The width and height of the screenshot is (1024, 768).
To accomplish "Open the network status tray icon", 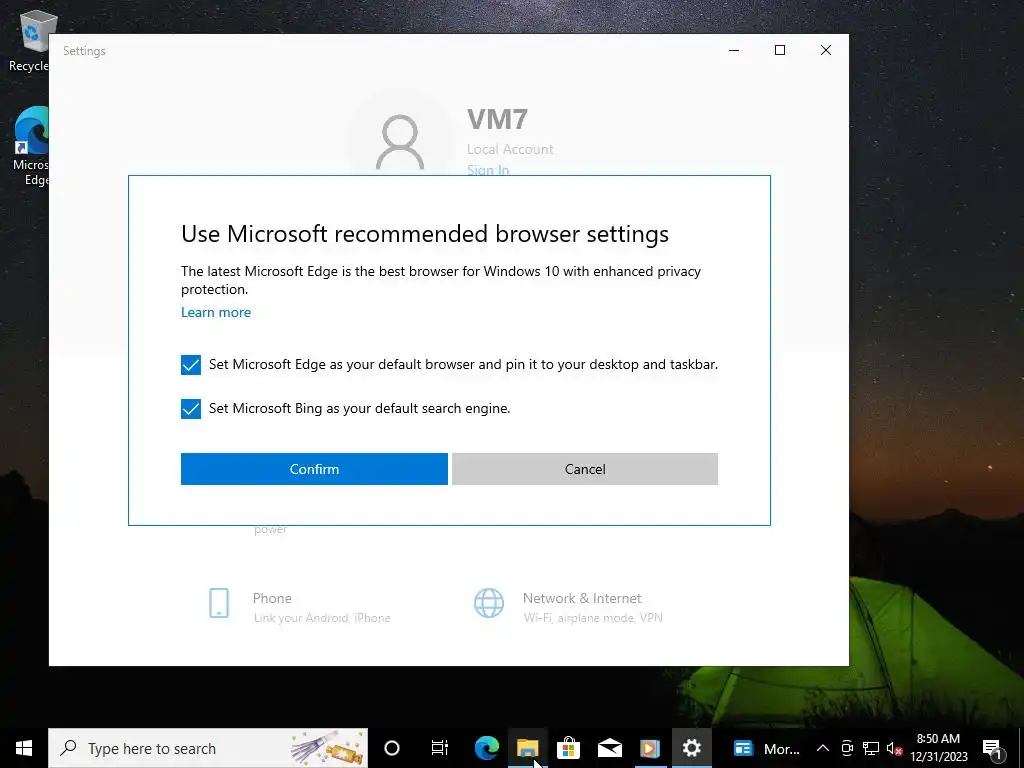I will click(871, 748).
